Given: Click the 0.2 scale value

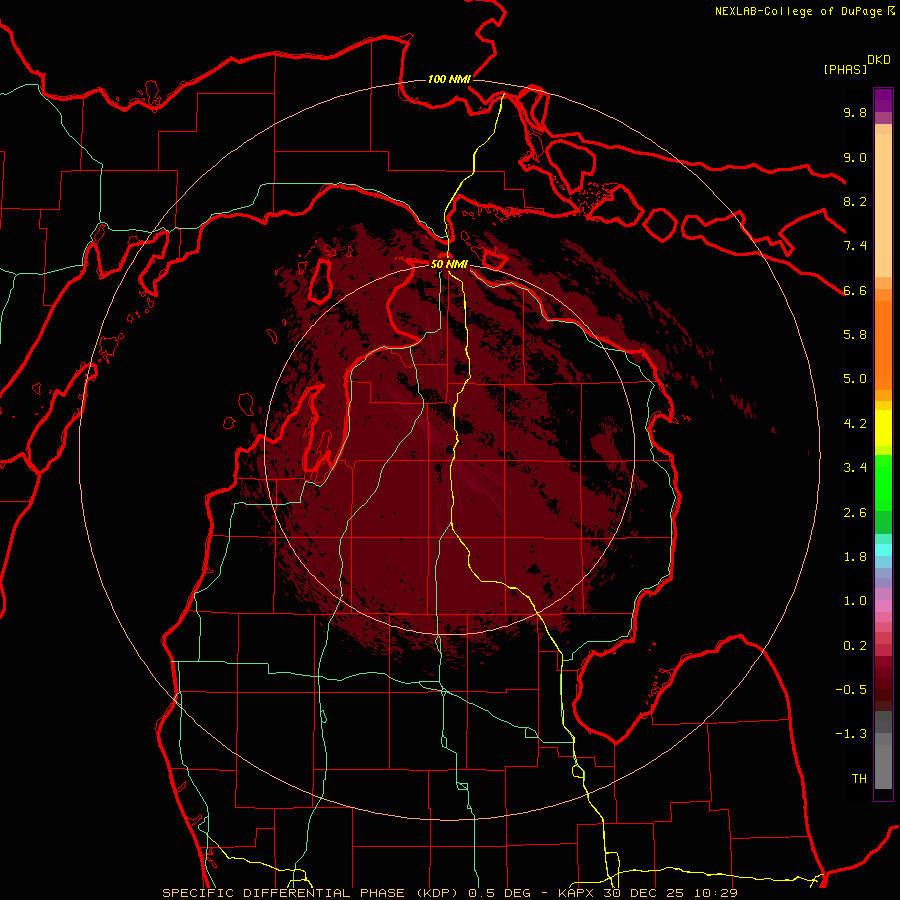Looking at the screenshot, I should 855,646.
